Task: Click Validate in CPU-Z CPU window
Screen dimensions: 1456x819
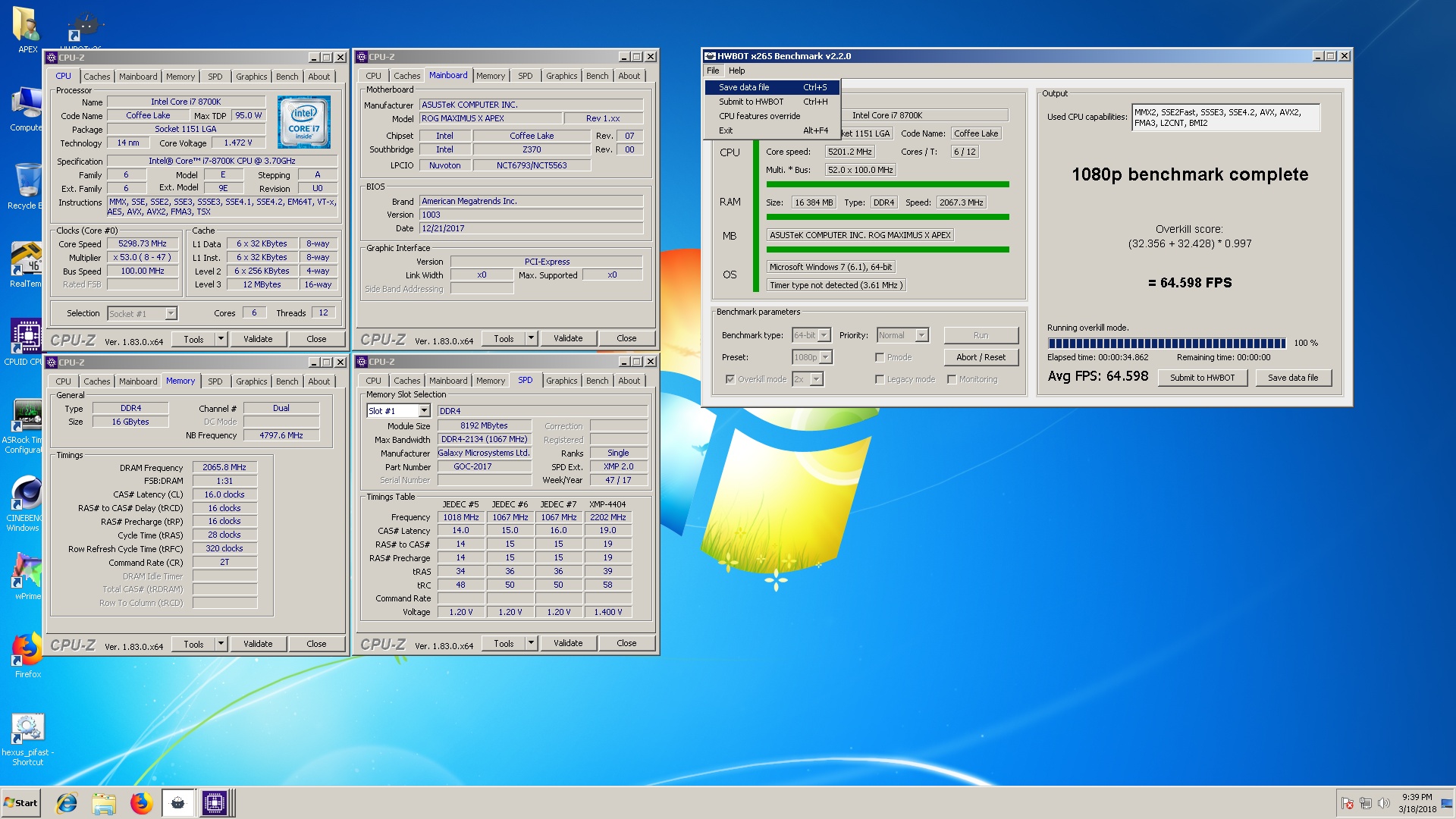Action: coord(258,339)
